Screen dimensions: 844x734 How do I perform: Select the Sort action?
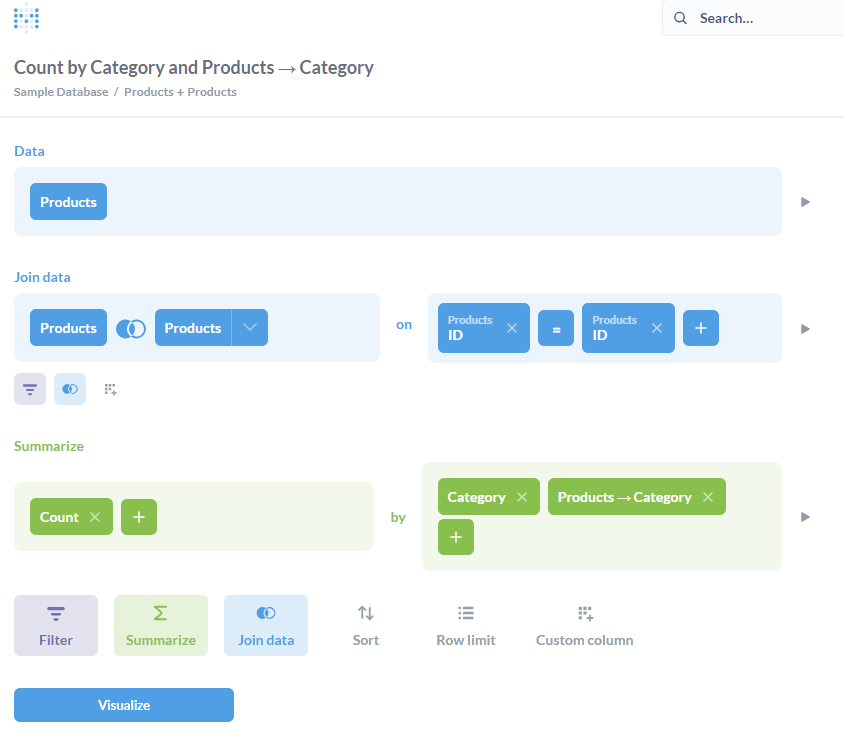366,626
